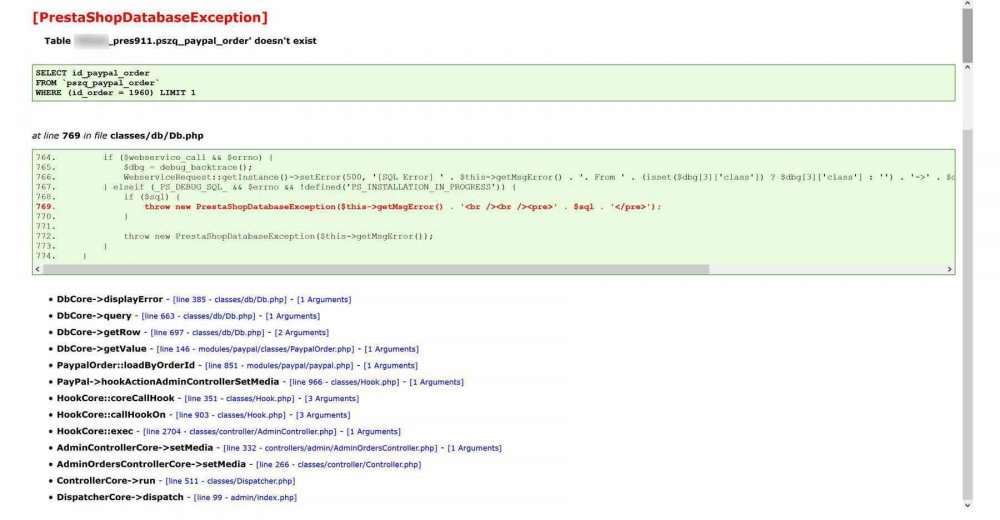The image size is (1000, 520).
Task: Show arguments for AdminControllerCore->setMedia
Action: pos(474,449)
